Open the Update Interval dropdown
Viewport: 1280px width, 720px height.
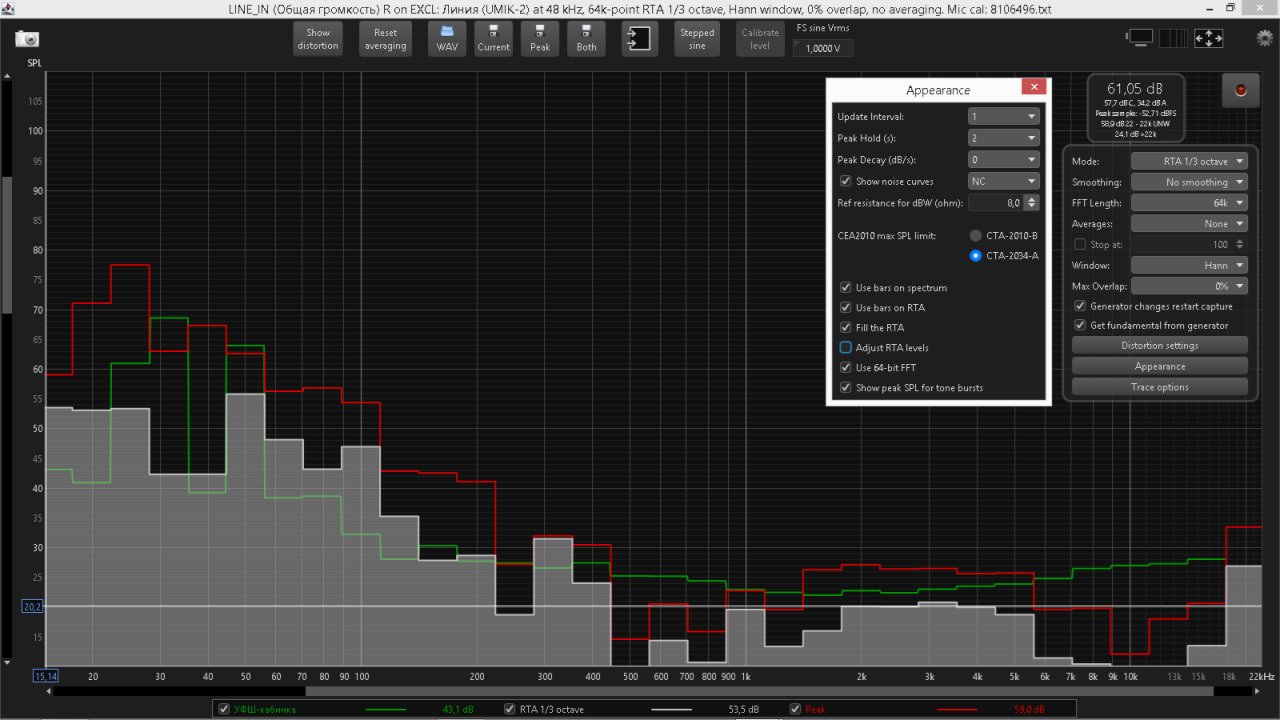(x=1004, y=116)
